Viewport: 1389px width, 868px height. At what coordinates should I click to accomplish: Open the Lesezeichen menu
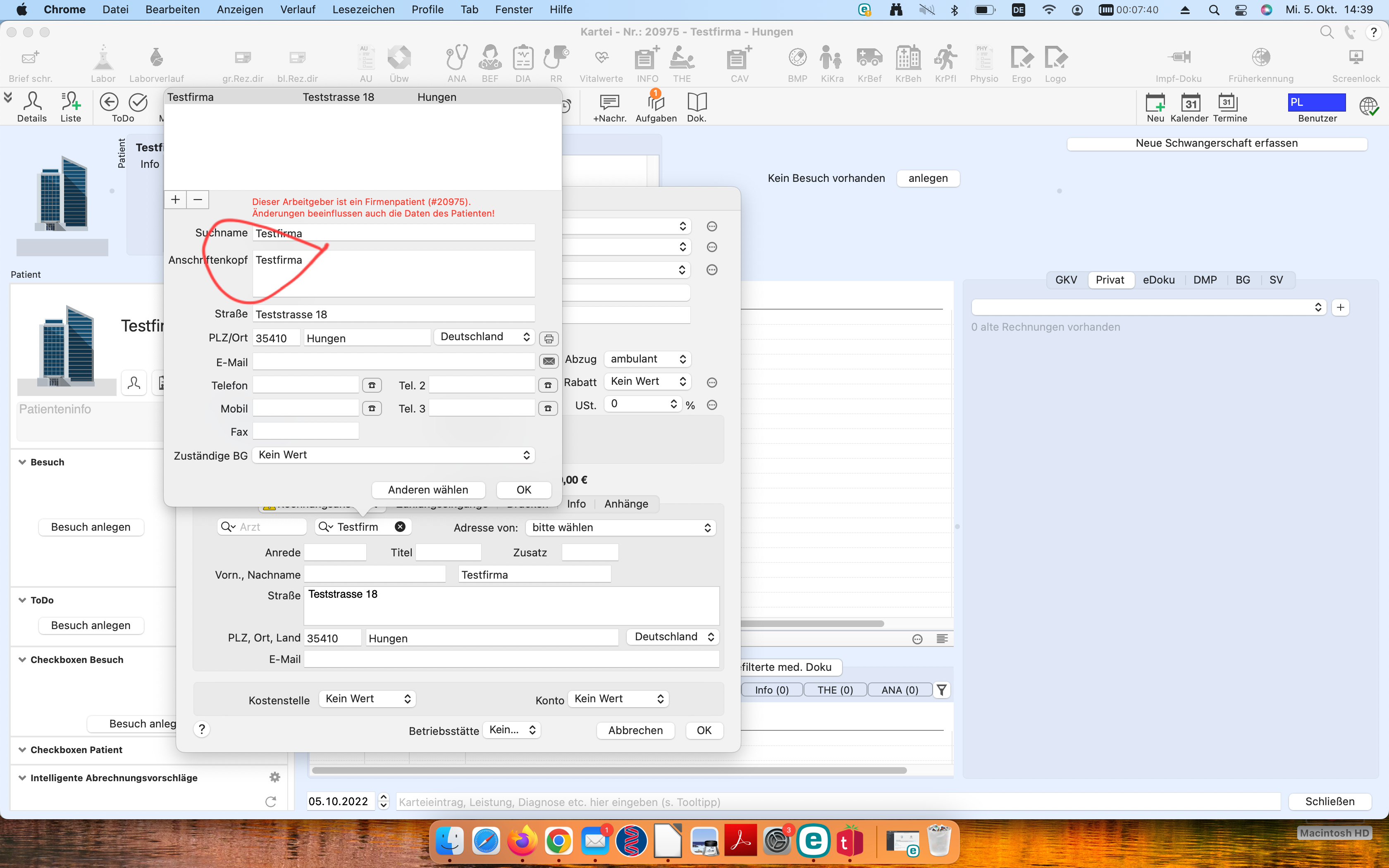click(x=363, y=9)
